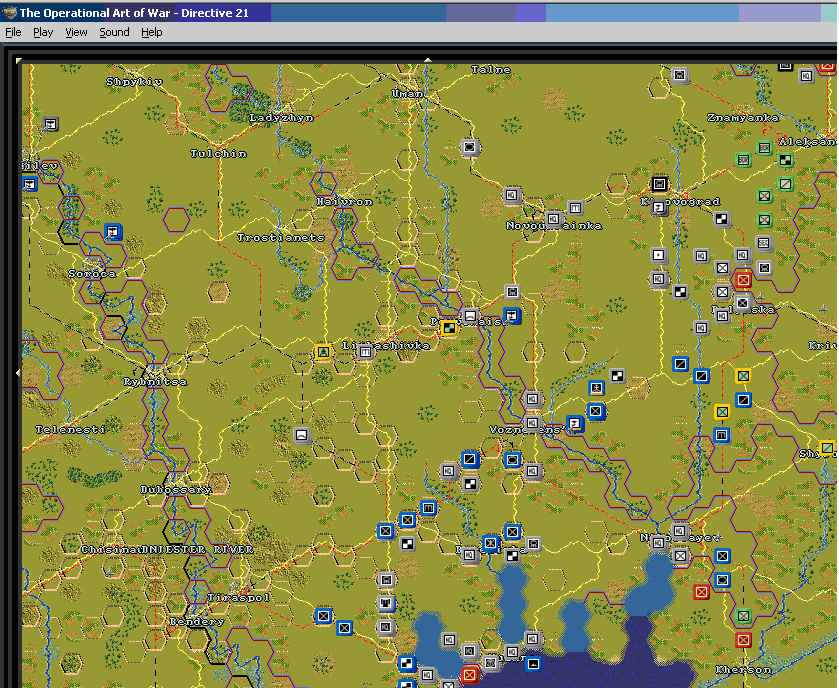
Task: Select the black unit counter above Kirovograd
Action: pyautogui.click(x=659, y=184)
